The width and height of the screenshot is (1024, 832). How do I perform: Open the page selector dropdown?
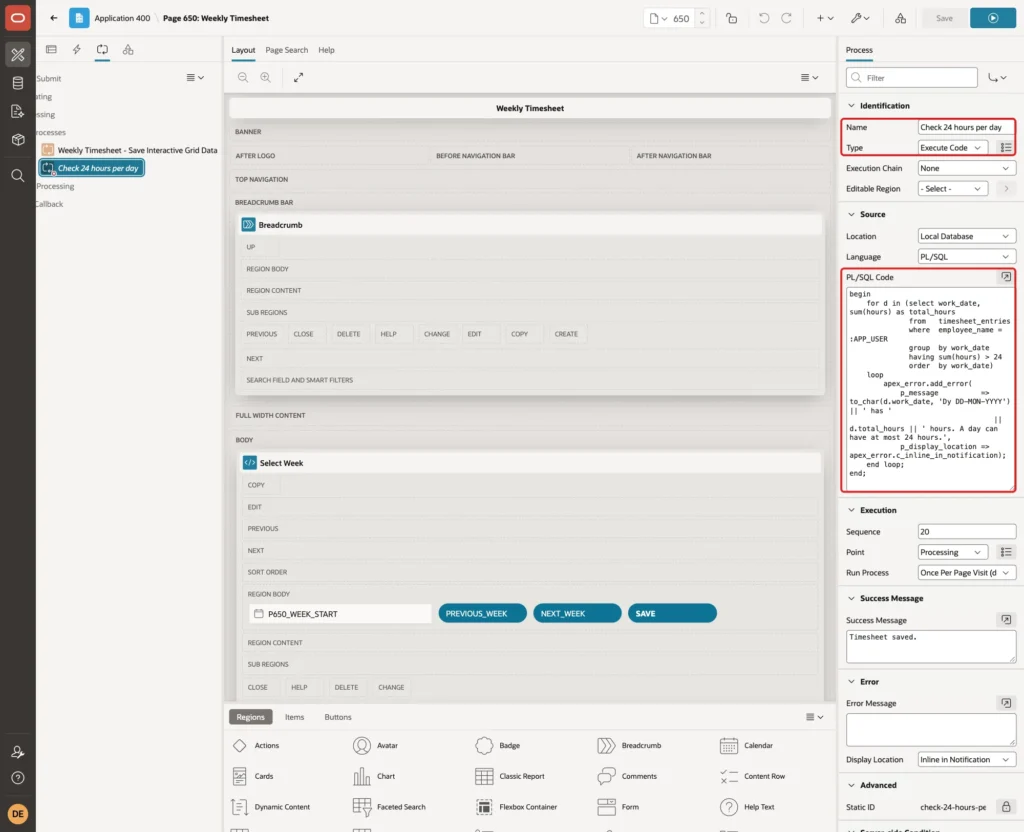(658, 18)
